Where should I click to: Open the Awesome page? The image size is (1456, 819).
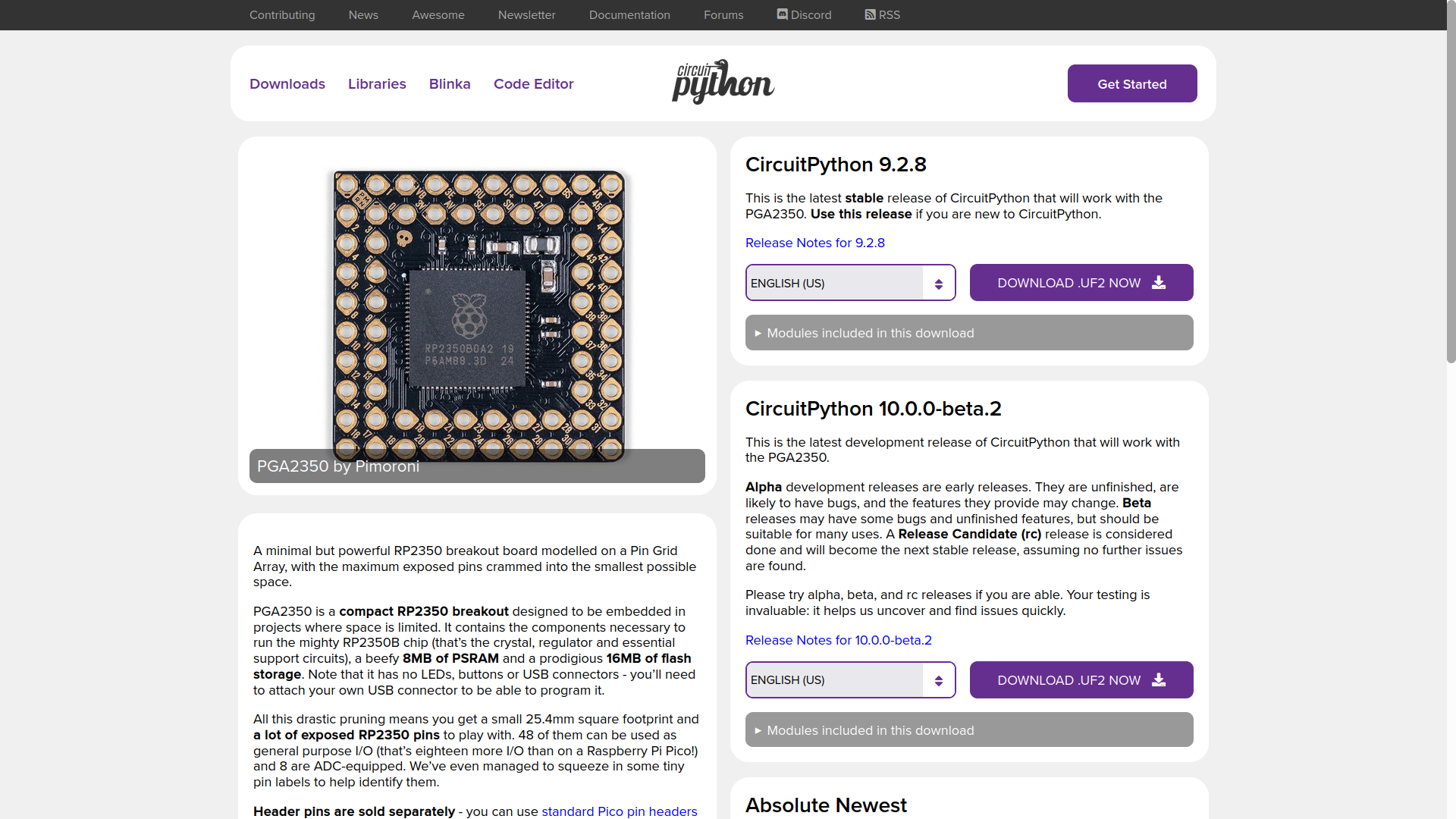tap(438, 14)
